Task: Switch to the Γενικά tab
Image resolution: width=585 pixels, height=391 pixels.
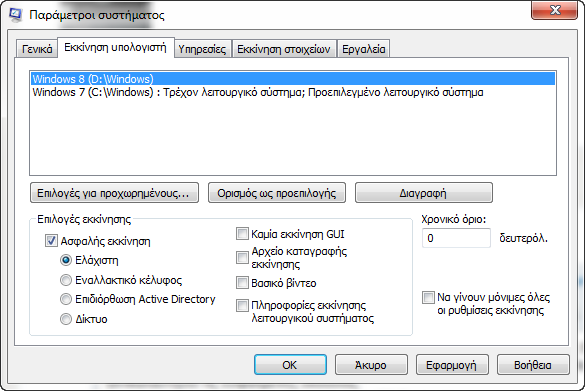Action: tap(37, 49)
